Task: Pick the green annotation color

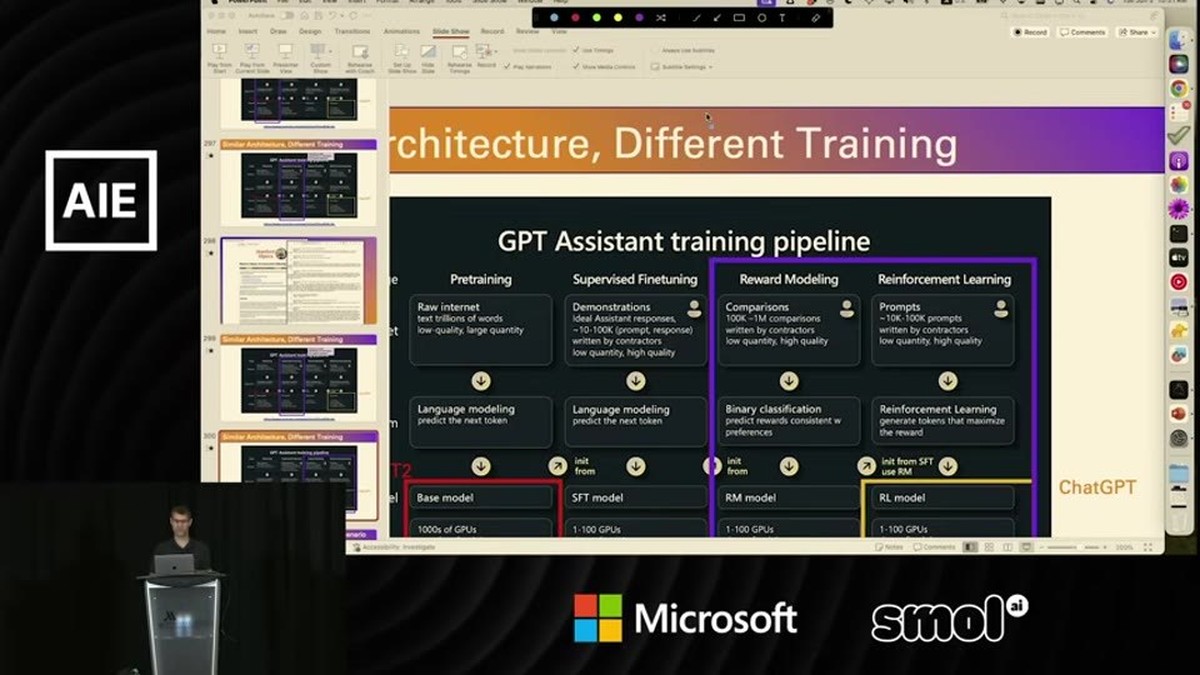Action: (597, 17)
